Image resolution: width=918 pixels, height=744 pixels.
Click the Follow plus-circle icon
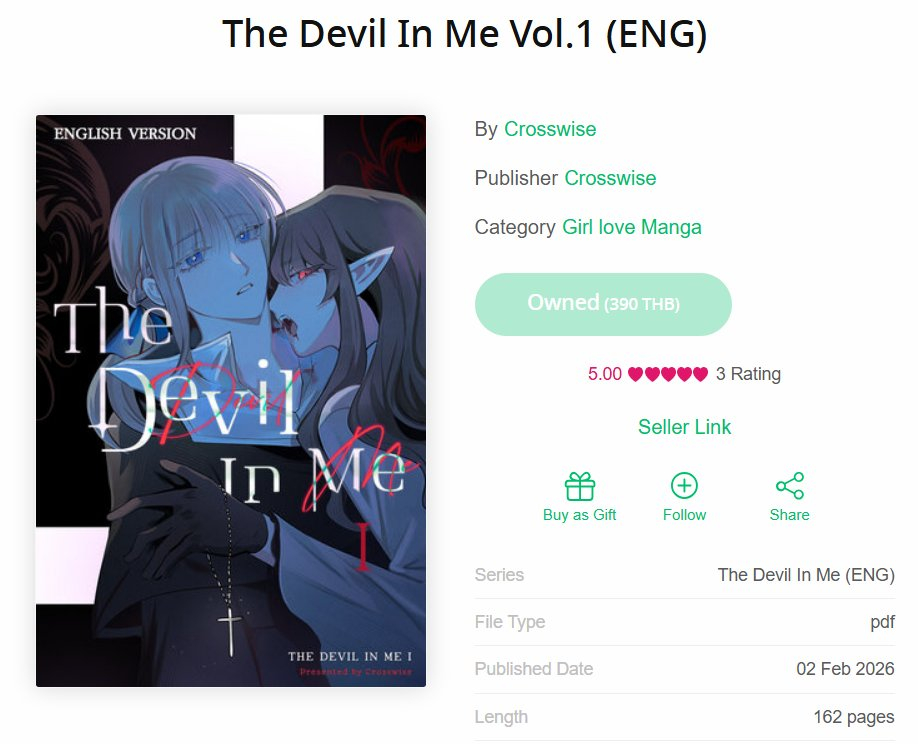point(684,486)
